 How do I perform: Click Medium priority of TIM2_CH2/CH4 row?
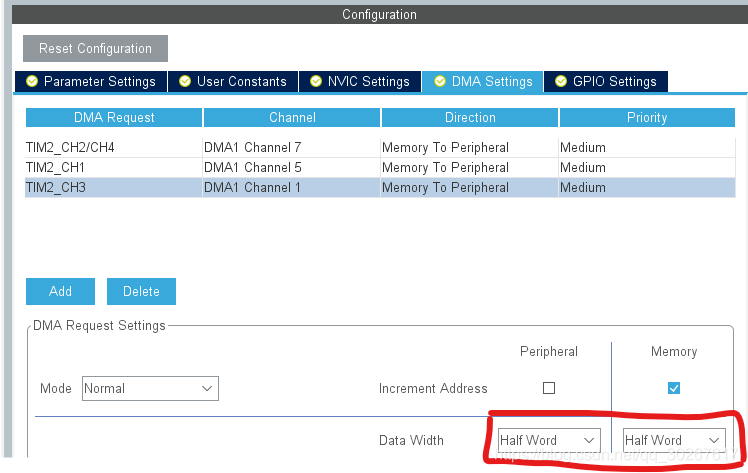(x=647, y=147)
